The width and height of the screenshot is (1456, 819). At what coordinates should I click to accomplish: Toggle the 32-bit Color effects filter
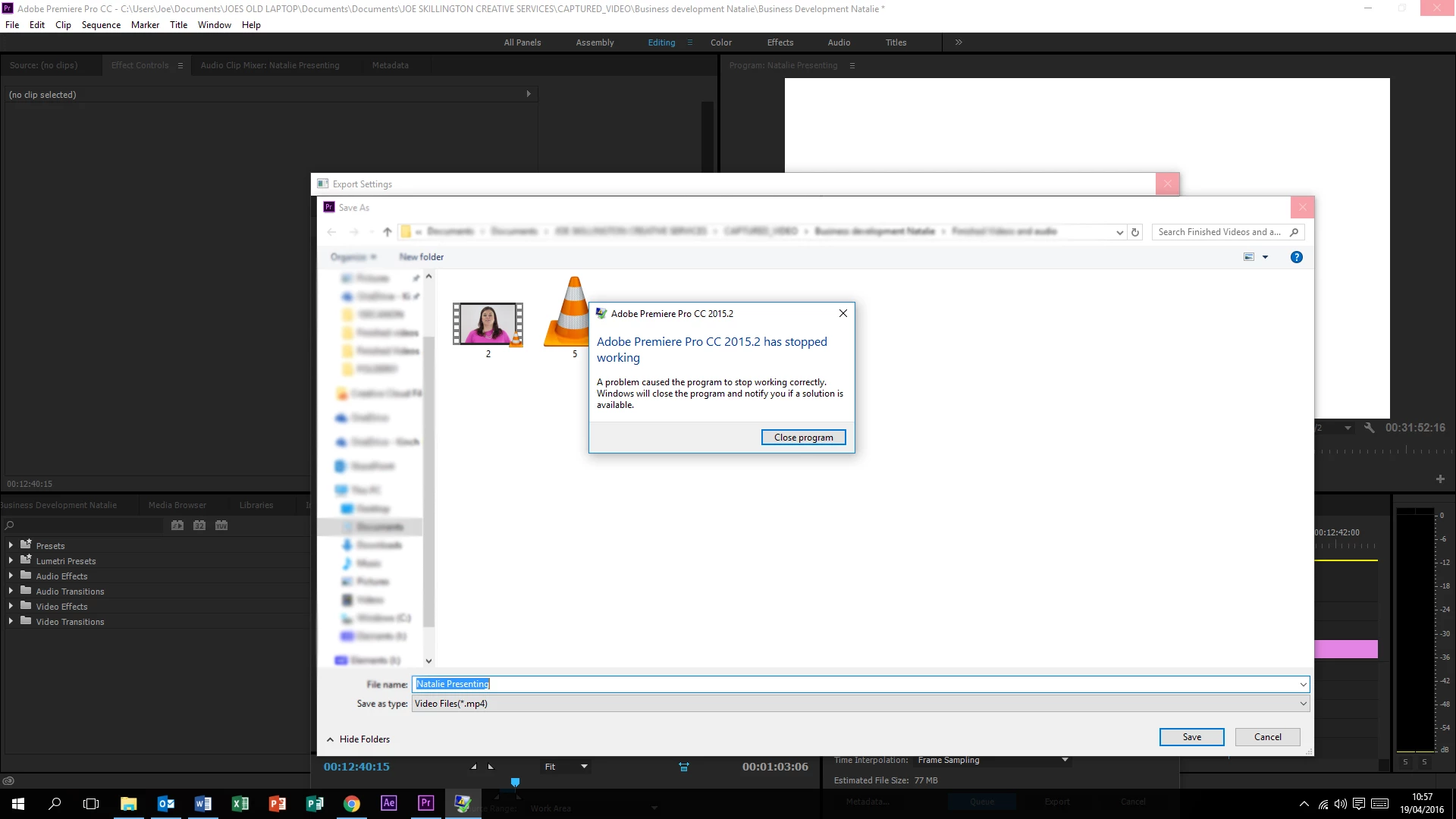(x=199, y=526)
